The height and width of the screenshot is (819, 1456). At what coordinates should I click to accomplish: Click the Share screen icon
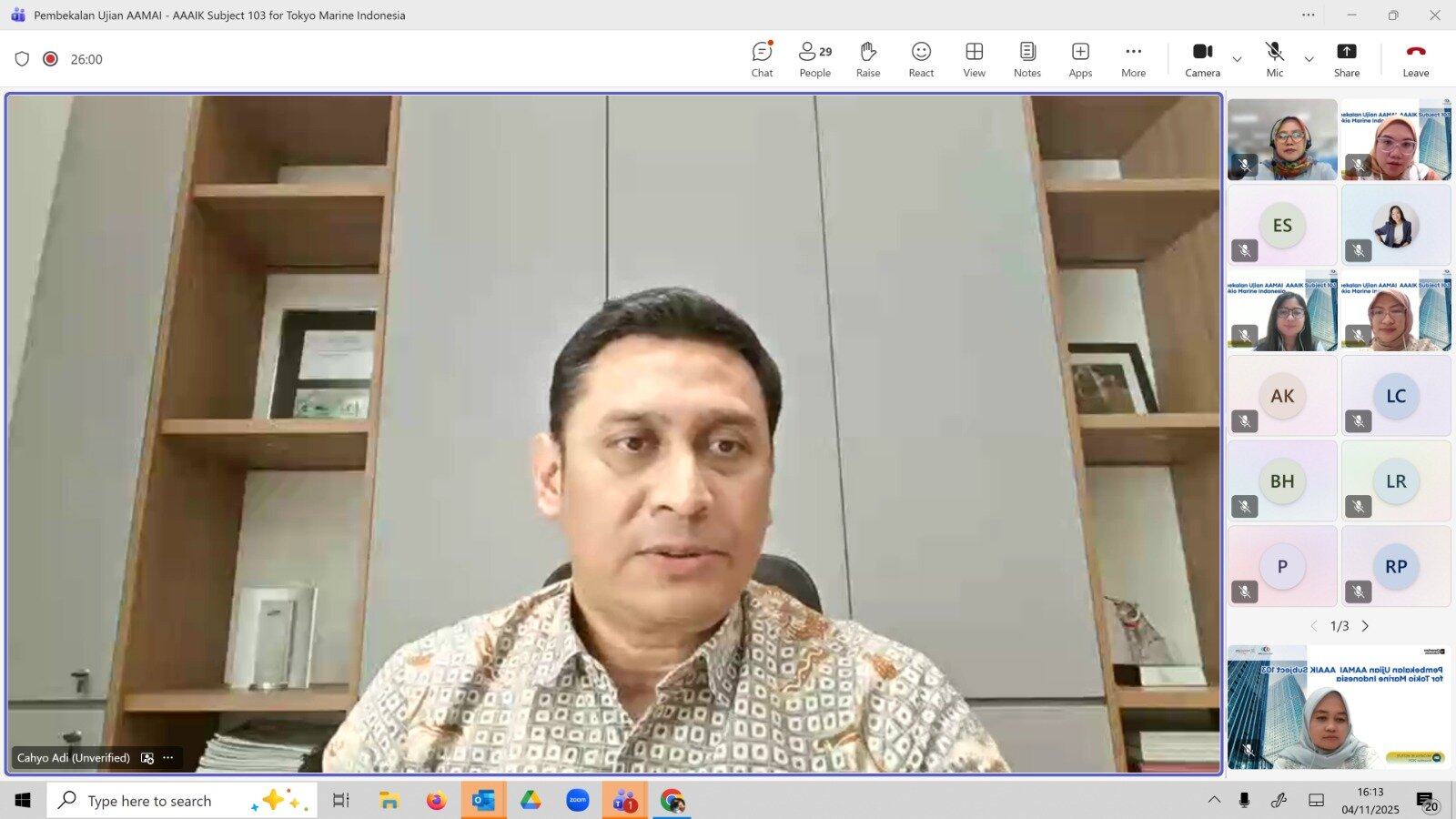coord(1346,59)
